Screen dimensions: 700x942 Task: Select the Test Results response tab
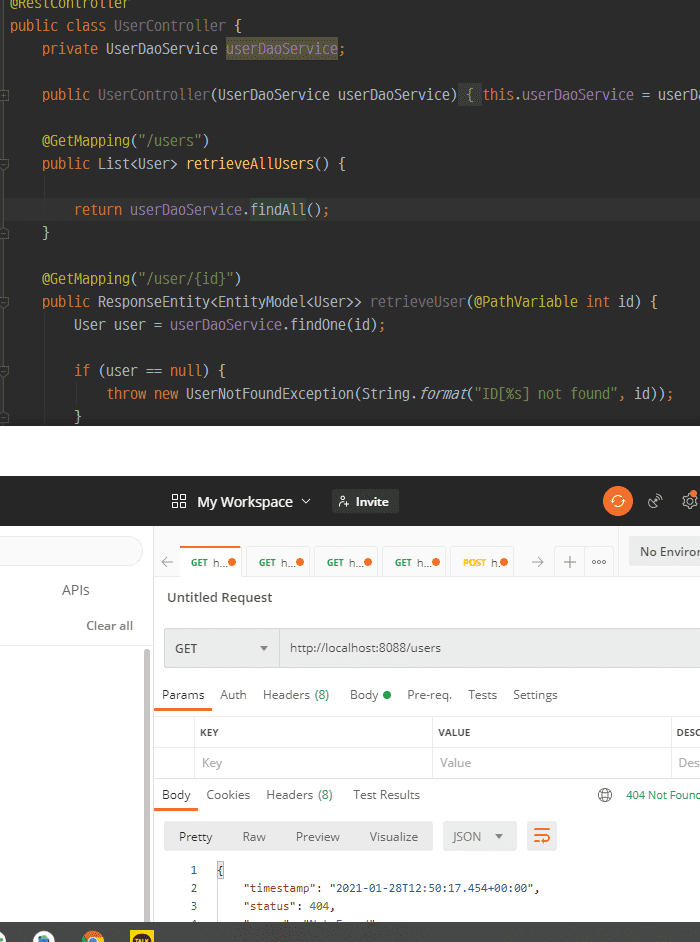[x=386, y=795]
